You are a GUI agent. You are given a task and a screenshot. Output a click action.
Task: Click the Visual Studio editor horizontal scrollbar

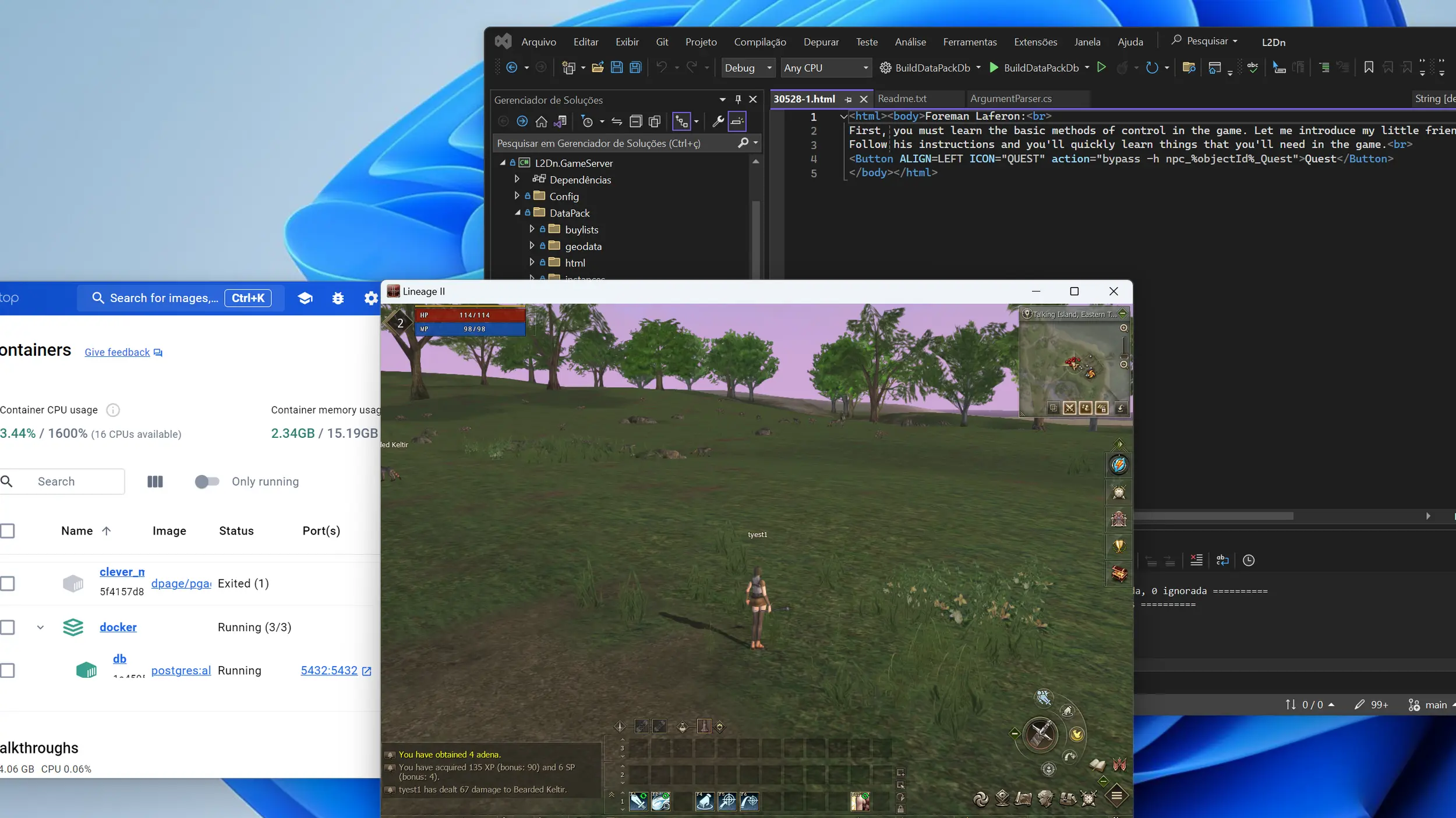[x=1214, y=516]
